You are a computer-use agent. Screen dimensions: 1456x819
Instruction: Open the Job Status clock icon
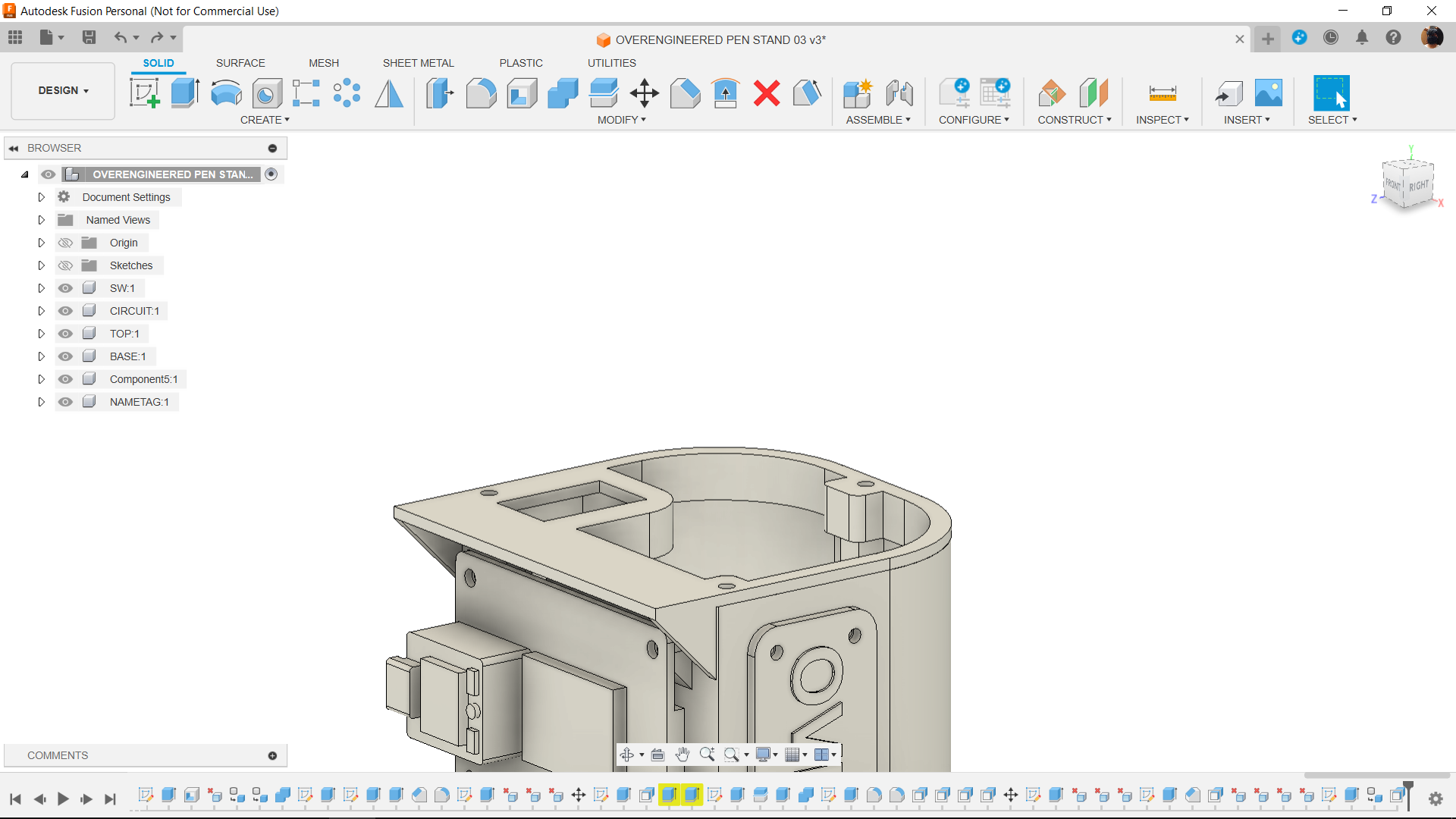point(1331,37)
